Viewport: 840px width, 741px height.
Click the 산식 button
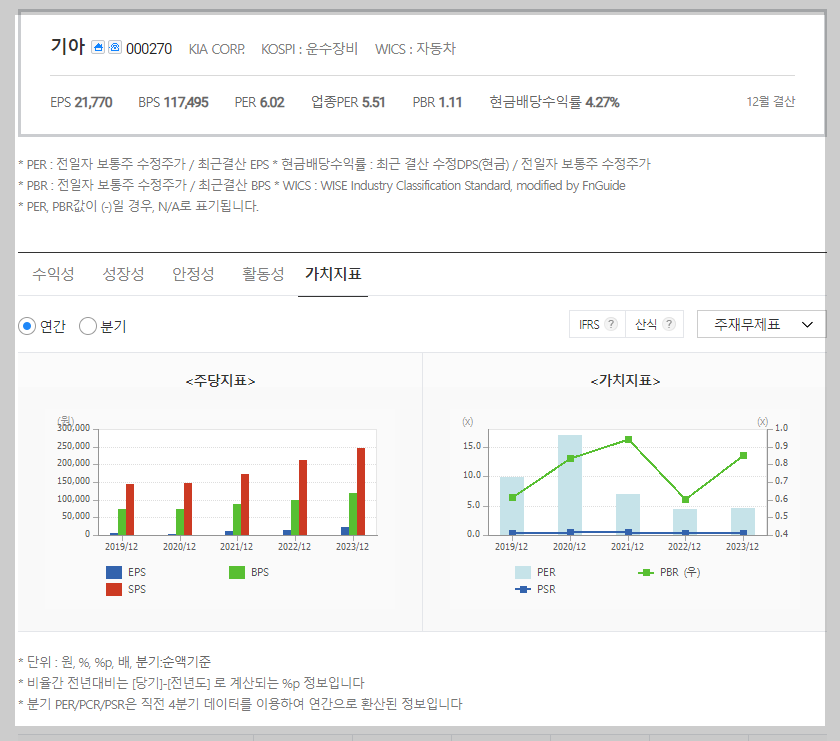point(654,324)
